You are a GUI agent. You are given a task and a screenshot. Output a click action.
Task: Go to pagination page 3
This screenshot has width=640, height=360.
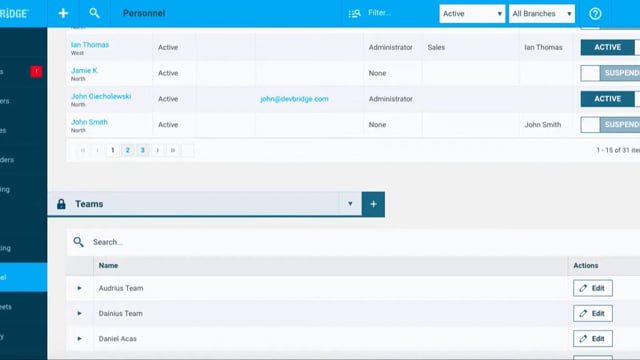point(142,150)
